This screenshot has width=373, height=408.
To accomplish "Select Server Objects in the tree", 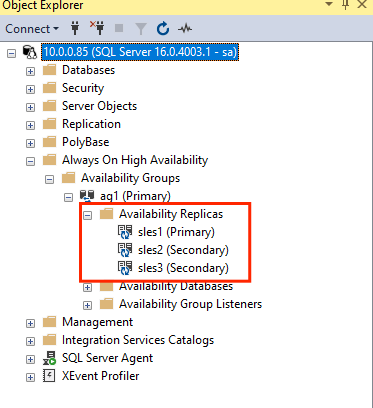I will tap(99, 106).
